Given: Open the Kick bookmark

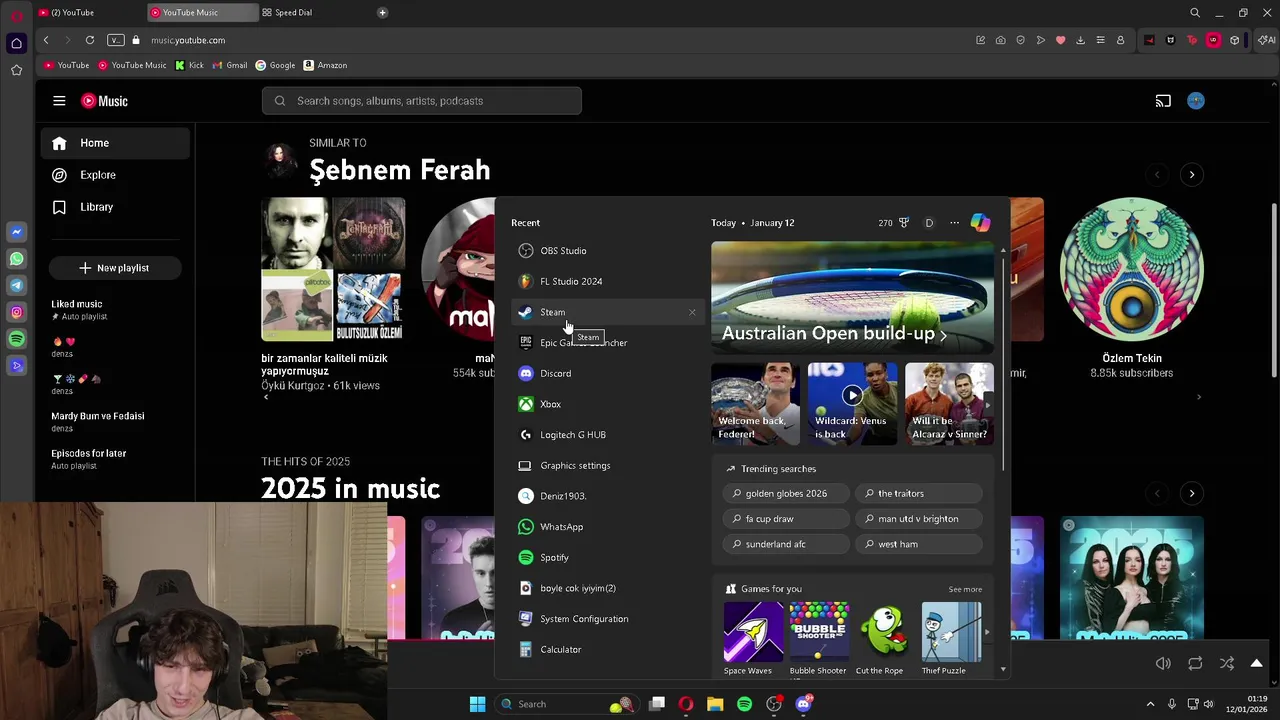Looking at the screenshot, I should (x=189, y=65).
